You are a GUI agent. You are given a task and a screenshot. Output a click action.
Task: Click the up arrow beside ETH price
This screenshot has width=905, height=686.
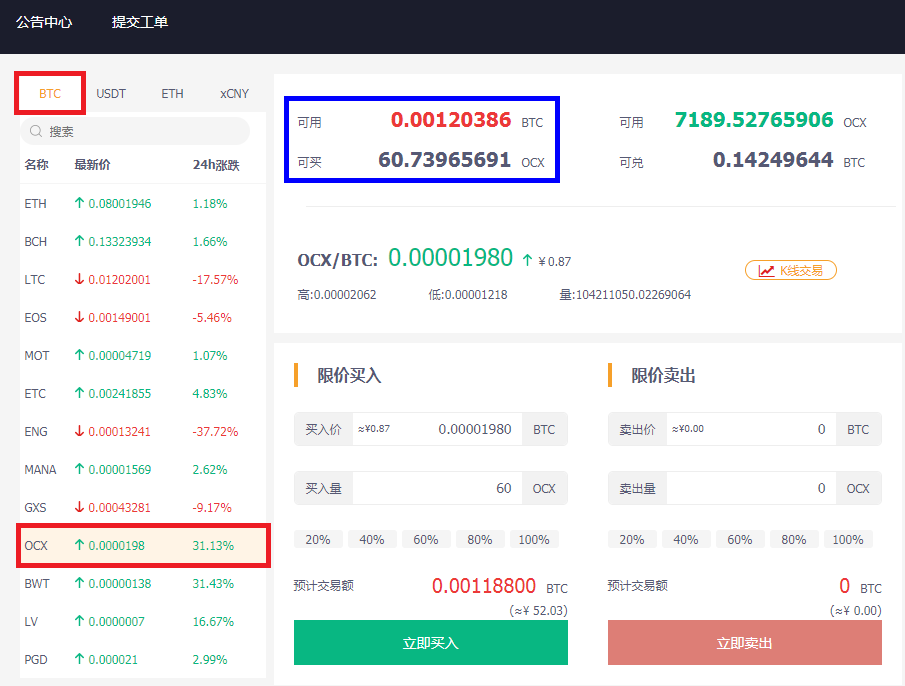pos(80,203)
